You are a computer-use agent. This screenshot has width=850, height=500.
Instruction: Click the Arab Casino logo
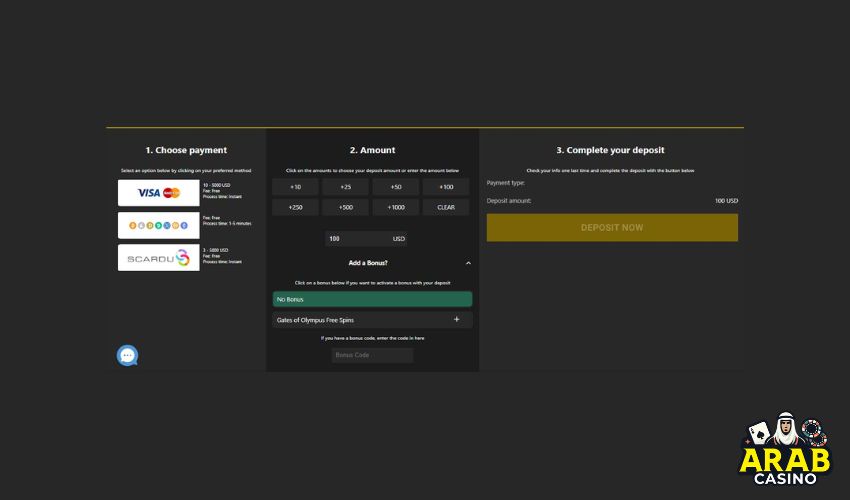click(x=784, y=449)
